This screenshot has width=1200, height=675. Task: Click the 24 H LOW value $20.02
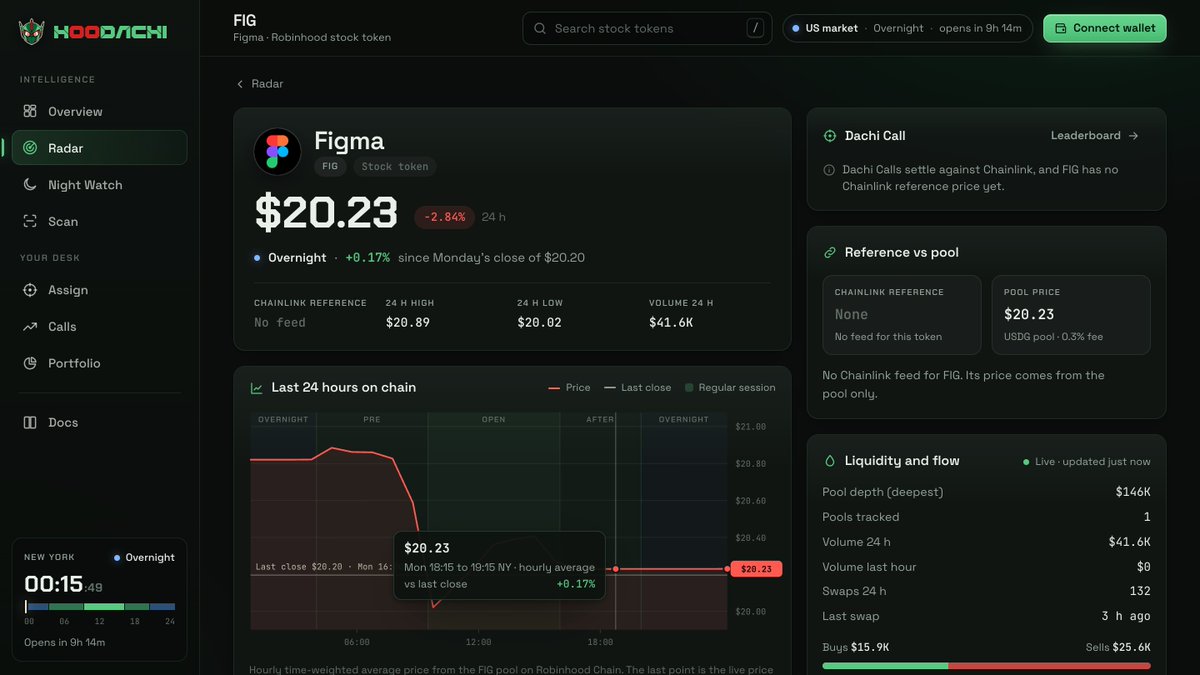coord(539,322)
